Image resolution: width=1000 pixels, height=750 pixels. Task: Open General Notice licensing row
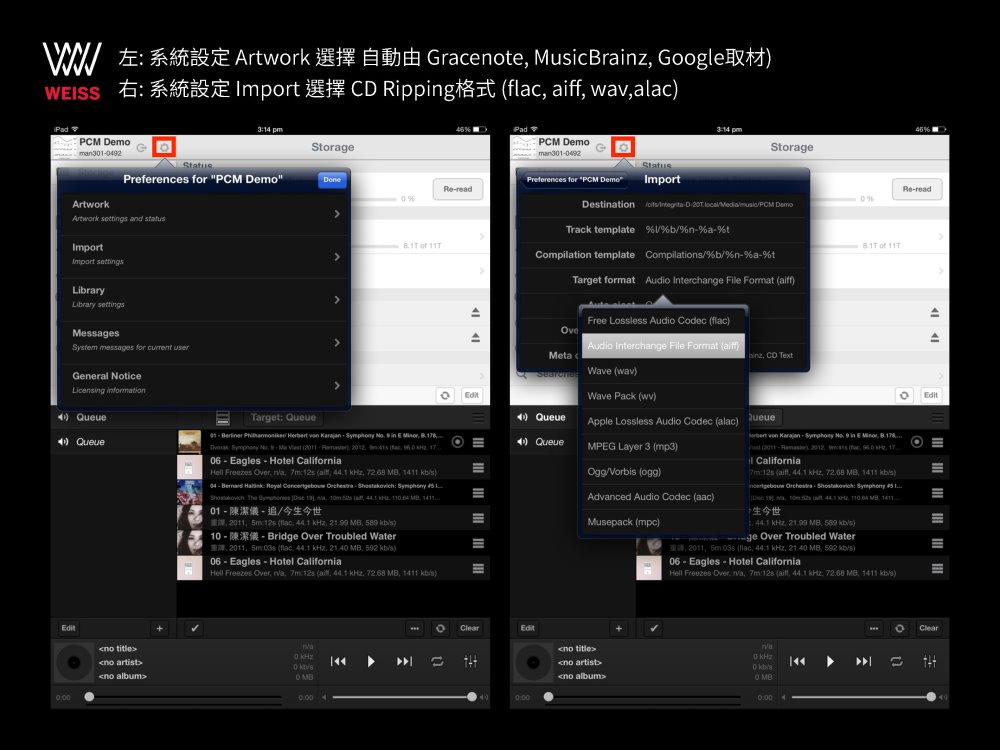point(203,385)
